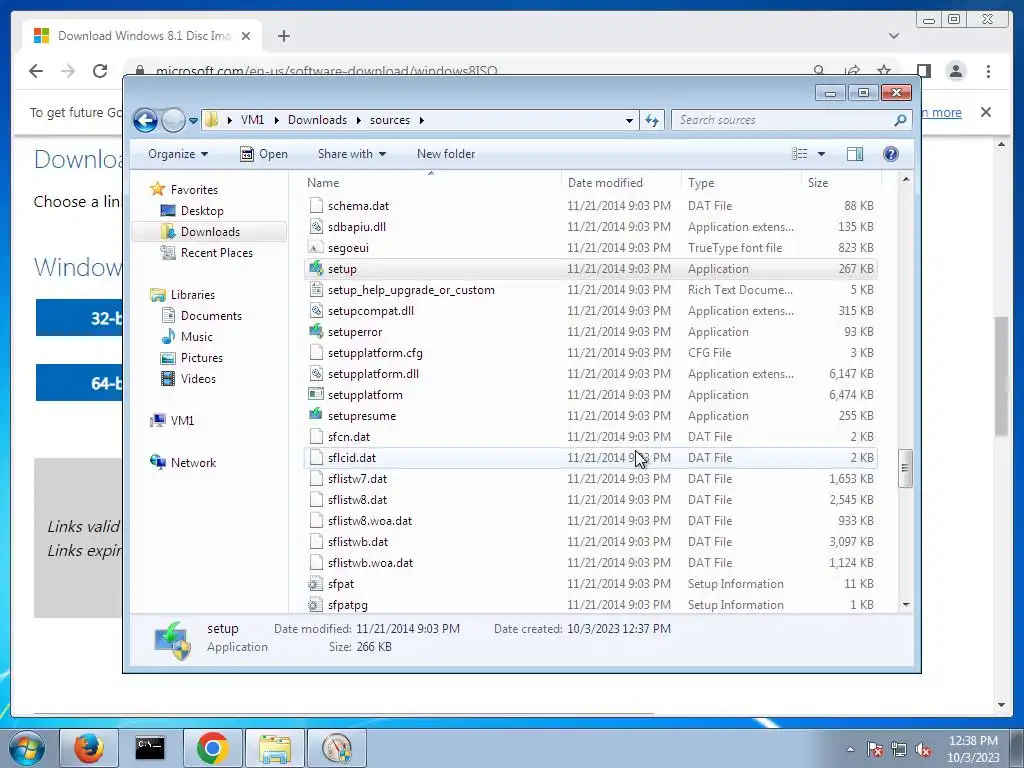The image size is (1024, 768).
Task: Go back using Explorer's blue back arrow
Action: (x=145, y=120)
